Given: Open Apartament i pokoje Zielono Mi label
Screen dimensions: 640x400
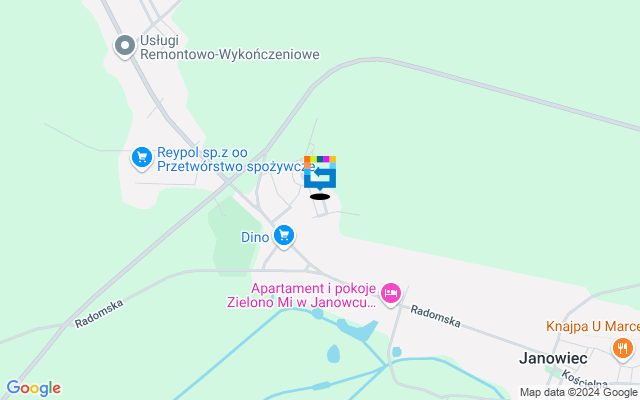Looking at the screenshot, I should point(302,295).
